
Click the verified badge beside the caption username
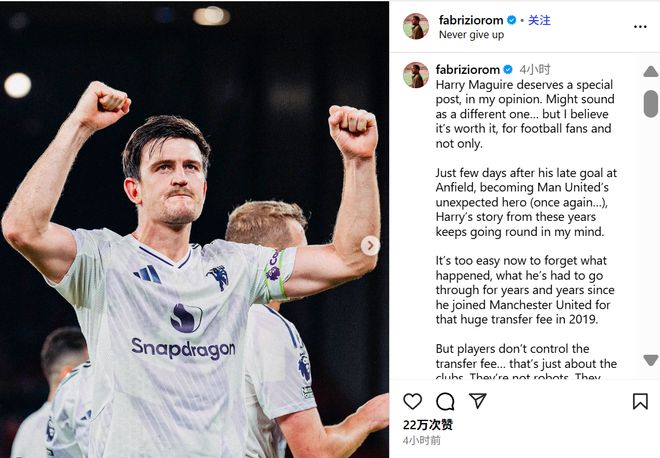(x=508, y=70)
